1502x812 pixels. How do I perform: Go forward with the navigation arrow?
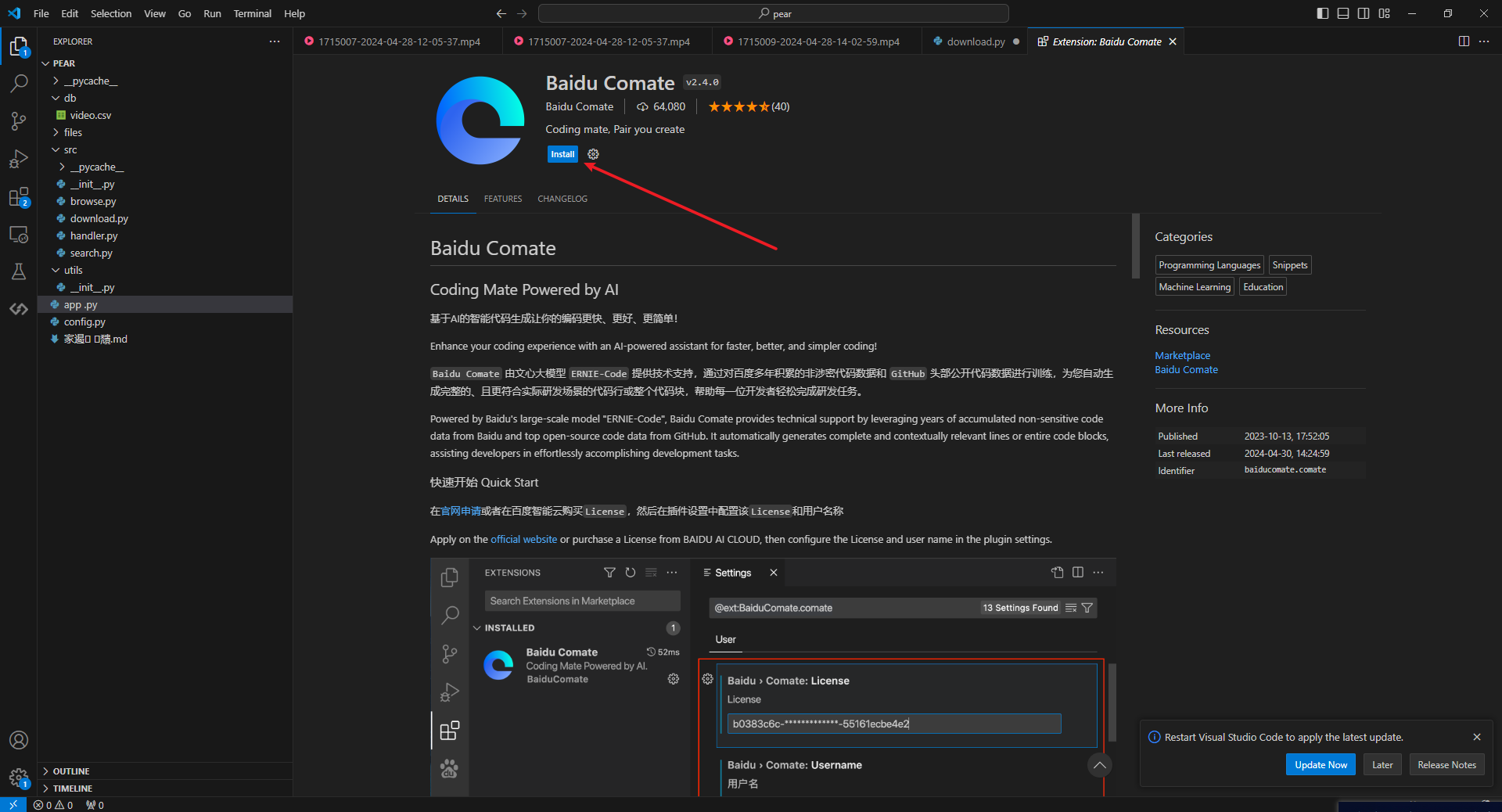click(523, 13)
